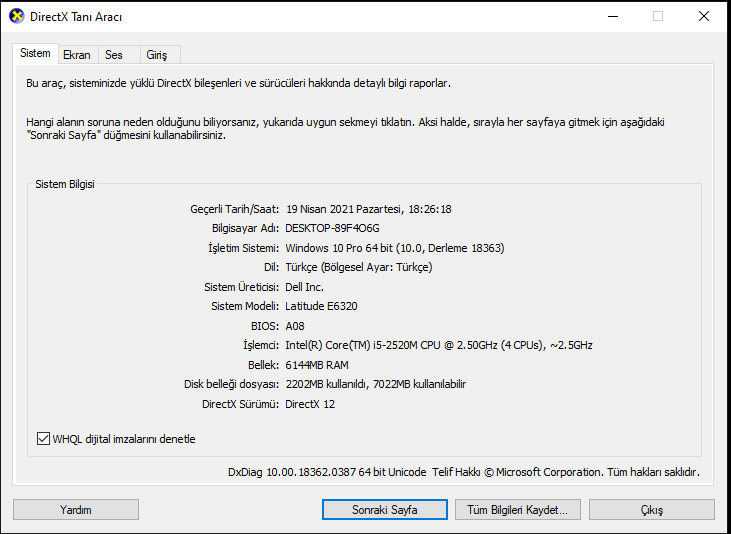
Task: Select the Sistem tab
Action: [35, 53]
